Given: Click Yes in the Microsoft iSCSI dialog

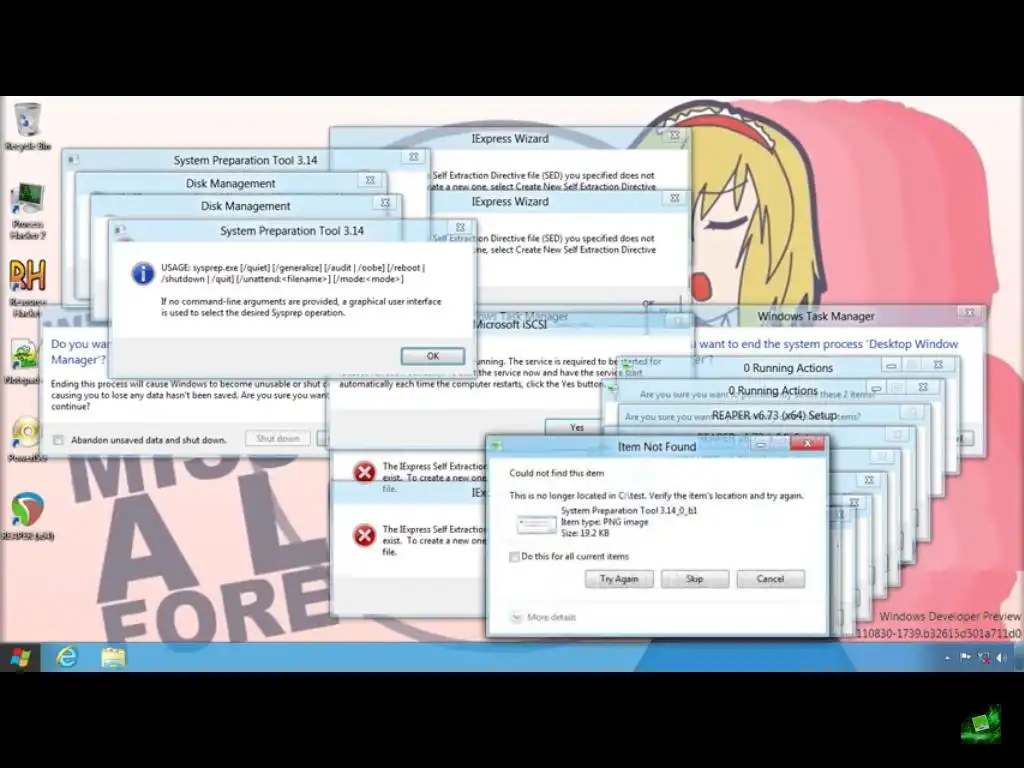Looking at the screenshot, I should coord(577,427).
